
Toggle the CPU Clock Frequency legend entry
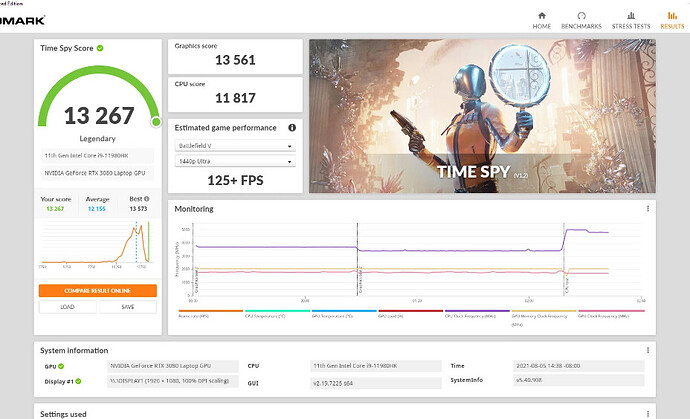coord(477,311)
